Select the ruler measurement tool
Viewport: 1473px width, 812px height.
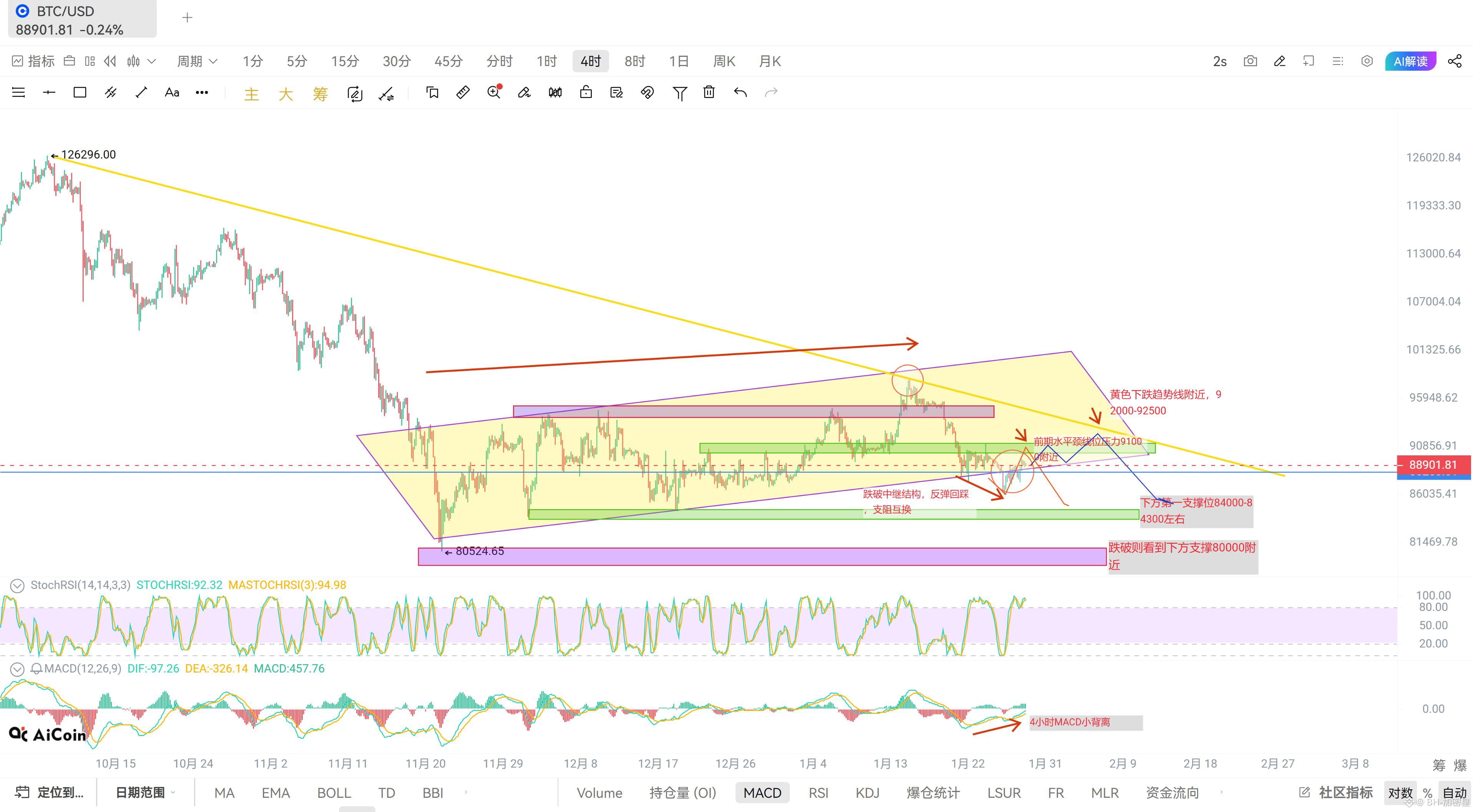click(463, 92)
